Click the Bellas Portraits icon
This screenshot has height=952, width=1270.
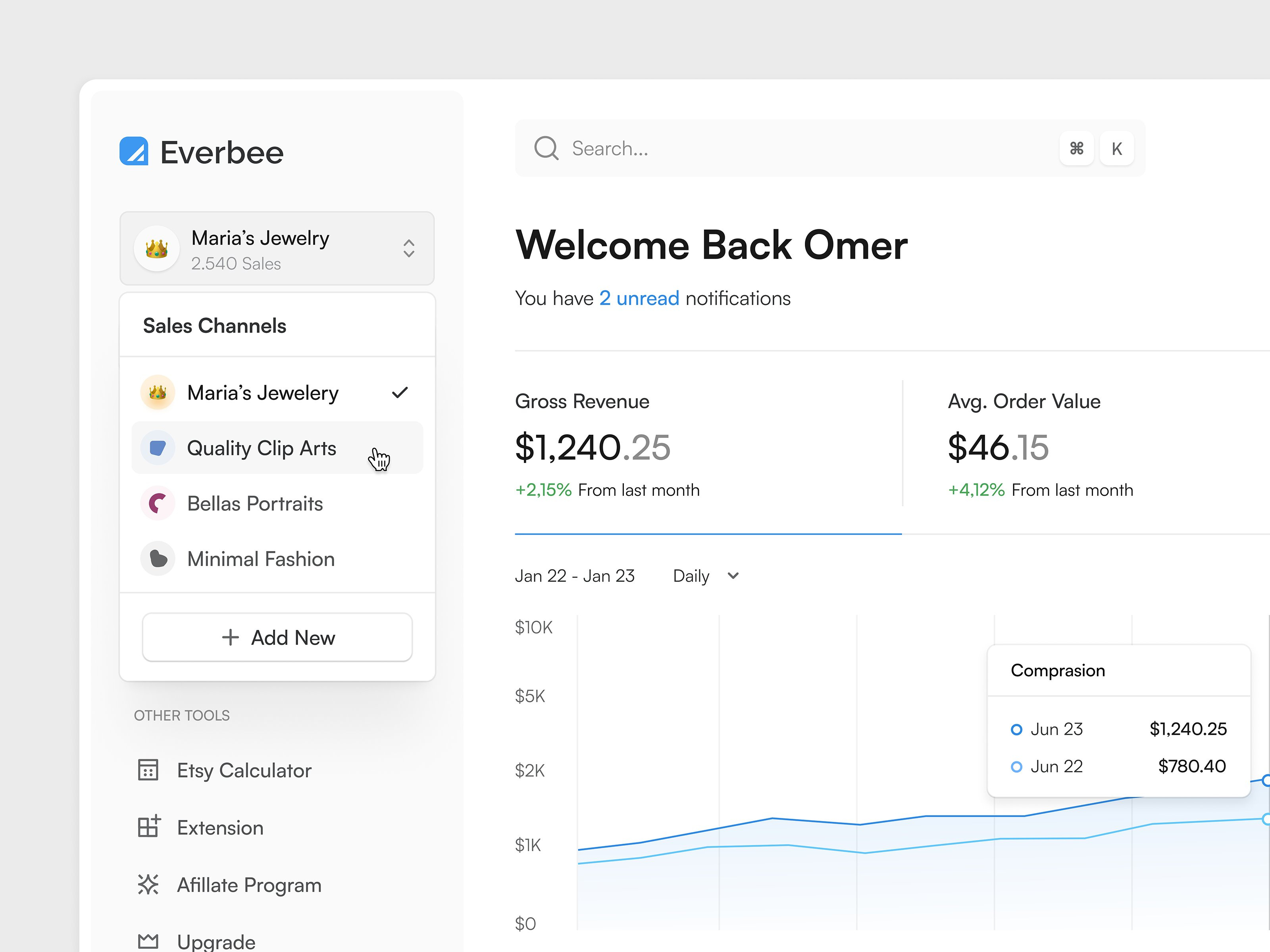[x=157, y=503]
